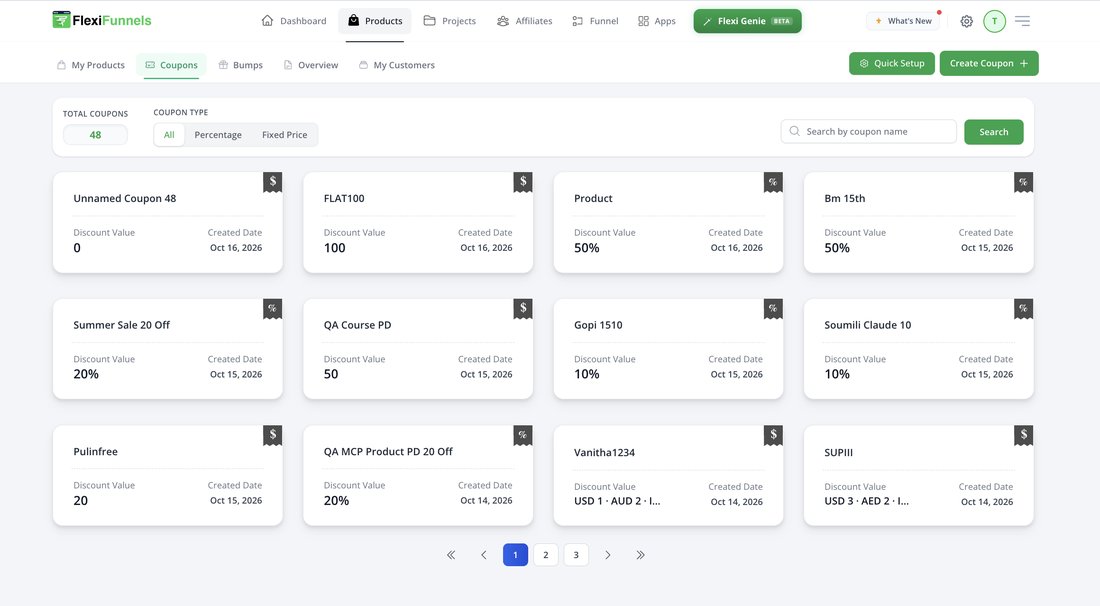
Task: Filter coupons by Percentage type
Action: pyautogui.click(x=218, y=135)
